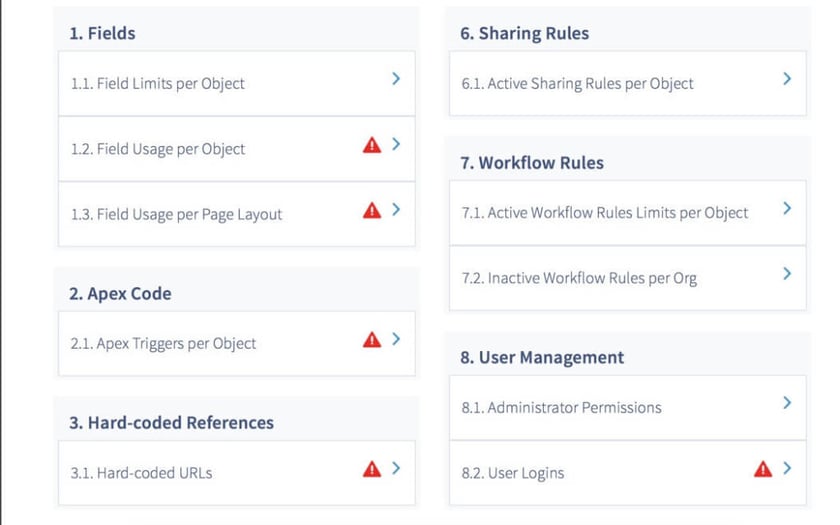Click warning icon on Field Usage per Object
840x525 pixels.
coord(372,145)
